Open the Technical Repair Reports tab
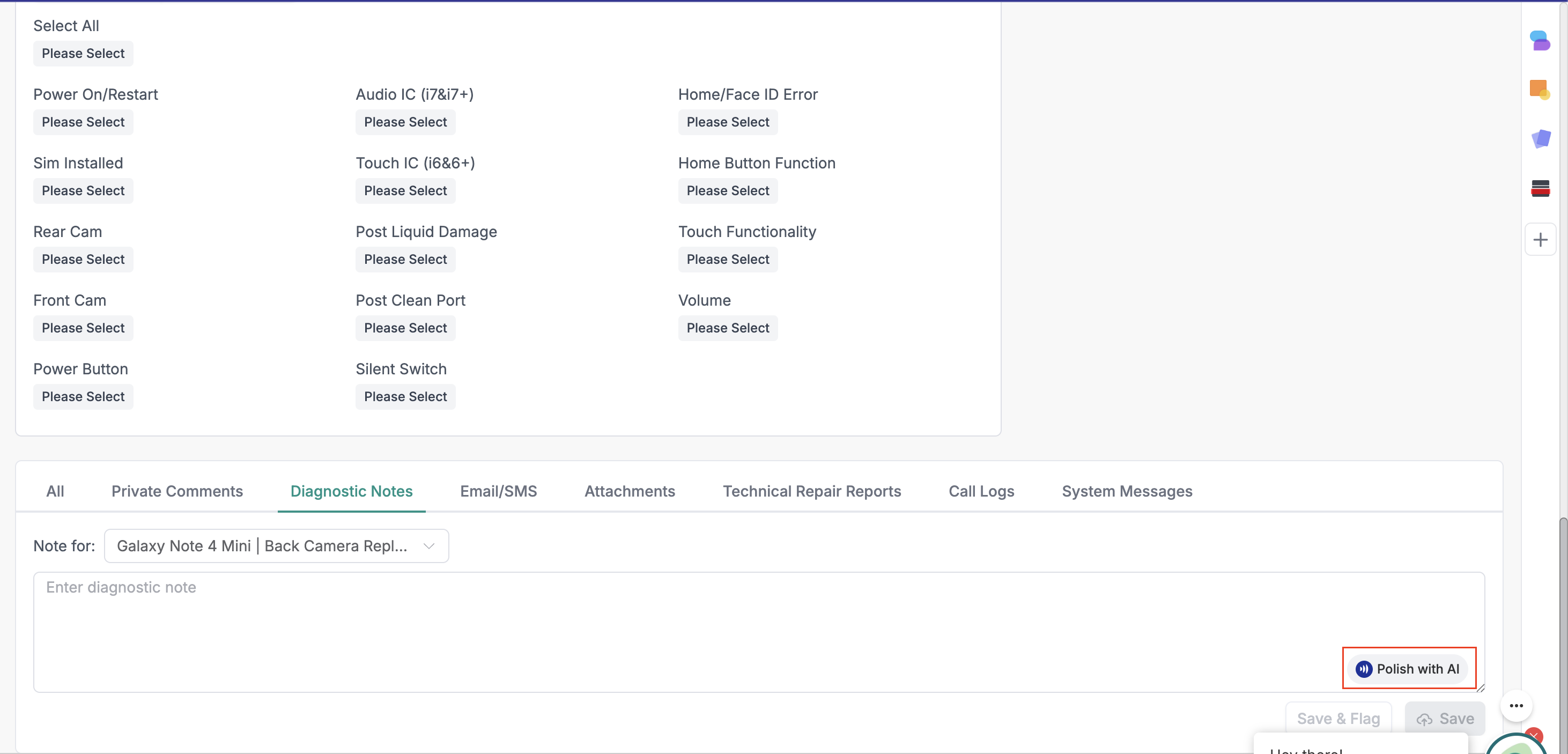The width and height of the screenshot is (1568, 754). pyautogui.click(x=811, y=491)
